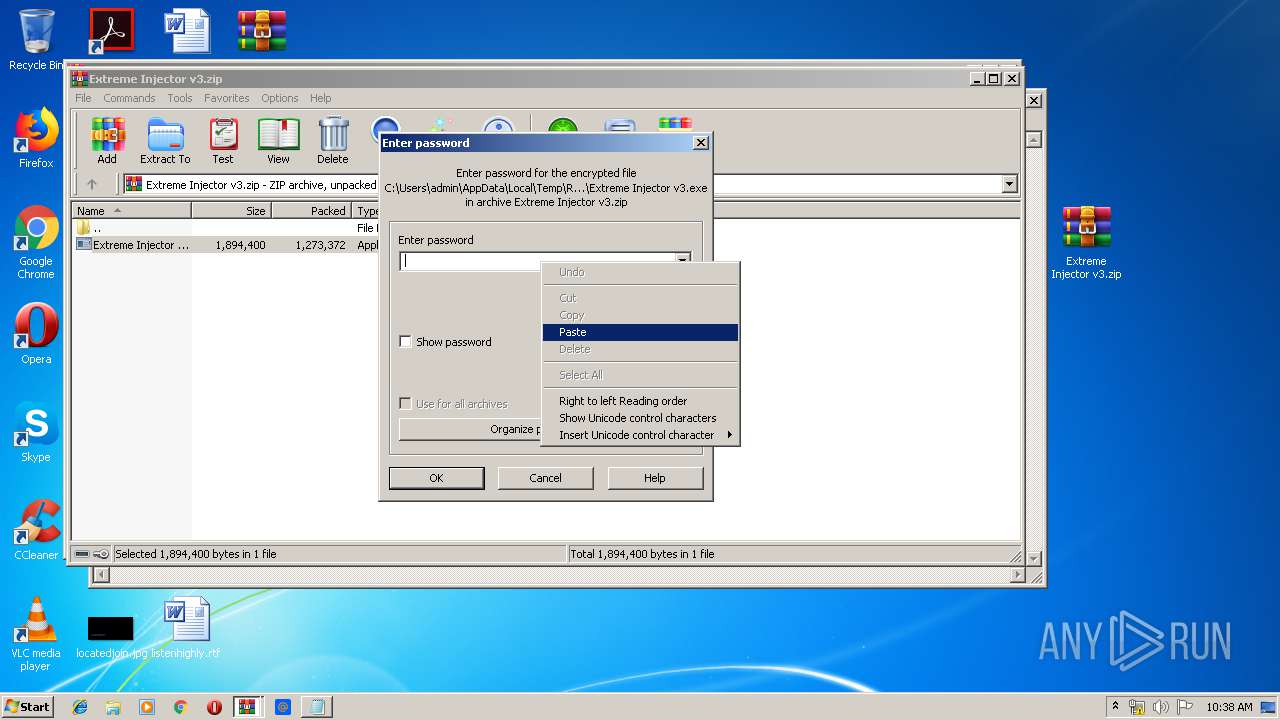
Task: Click the View file toolbar icon
Action: [x=278, y=141]
